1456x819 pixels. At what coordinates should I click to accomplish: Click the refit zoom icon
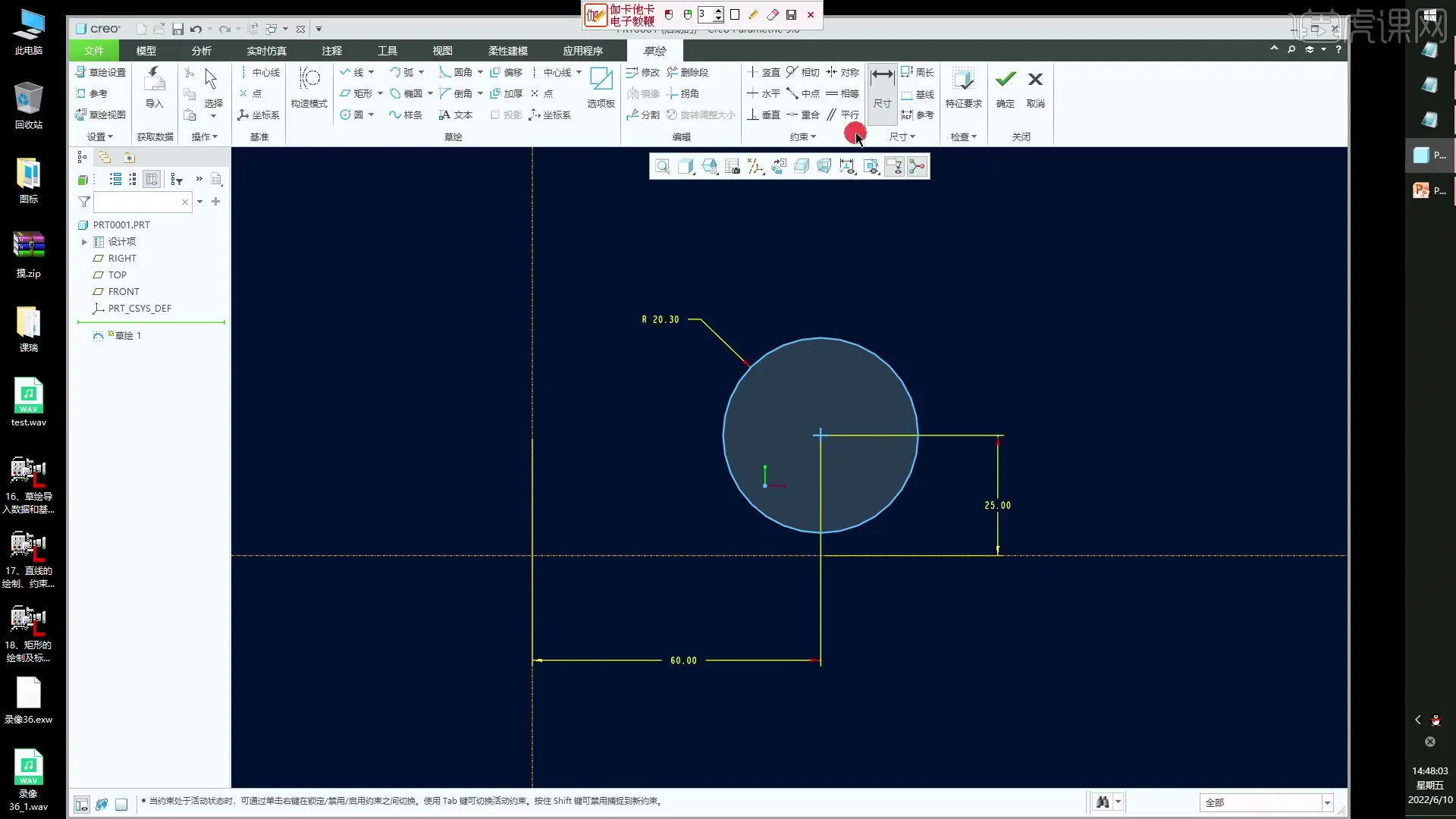pyautogui.click(x=662, y=167)
